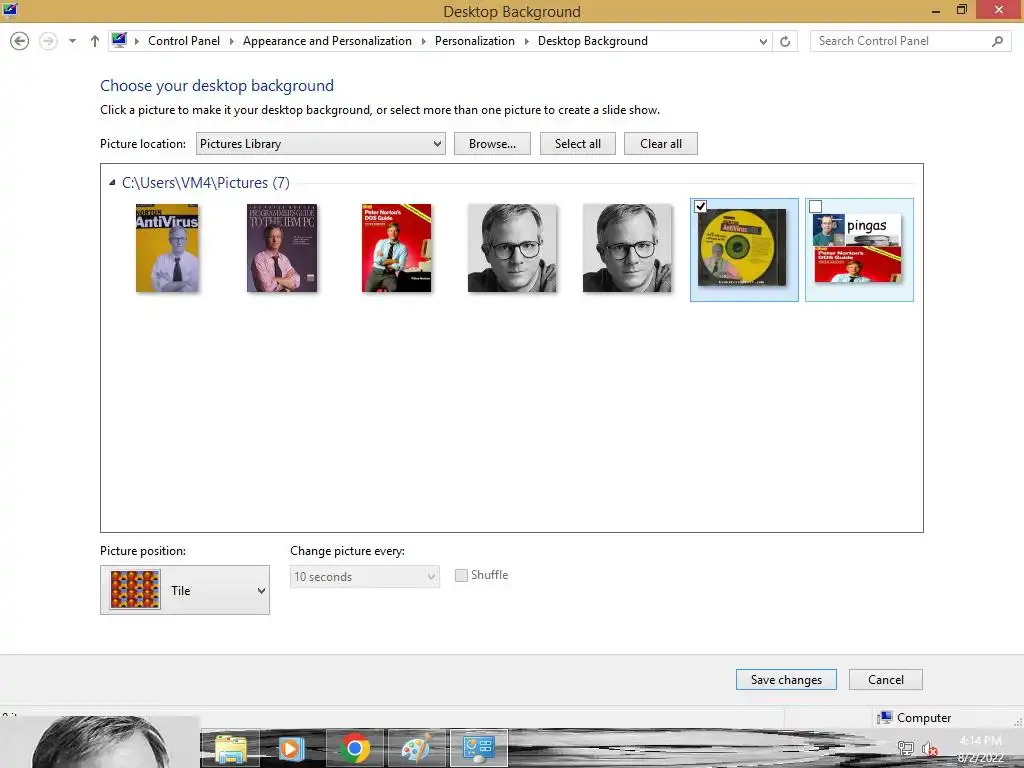Click the search magnifier icon
The image size is (1024, 768).
pyautogui.click(x=997, y=41)
